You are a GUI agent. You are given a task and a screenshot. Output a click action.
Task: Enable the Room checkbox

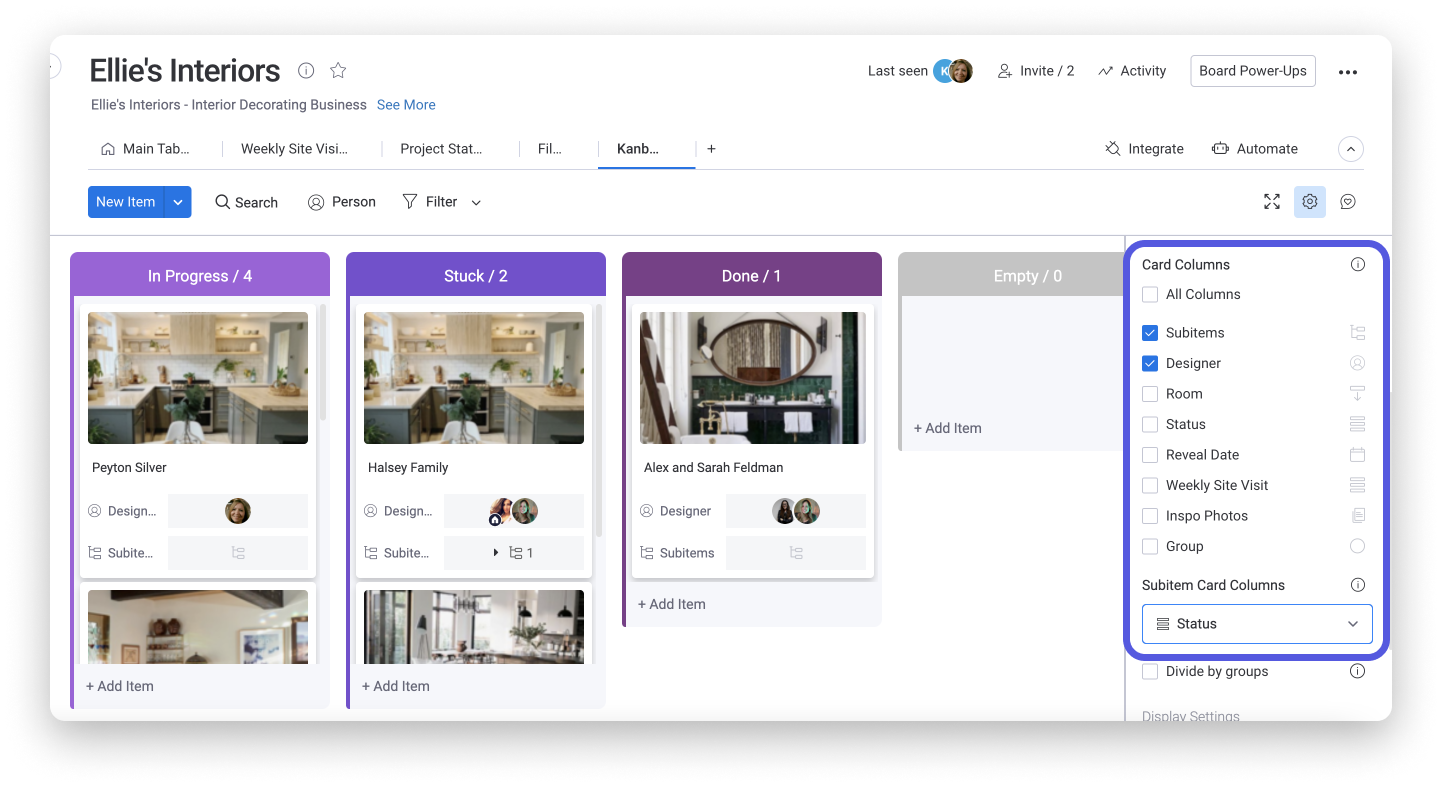tap(1150, 393)
